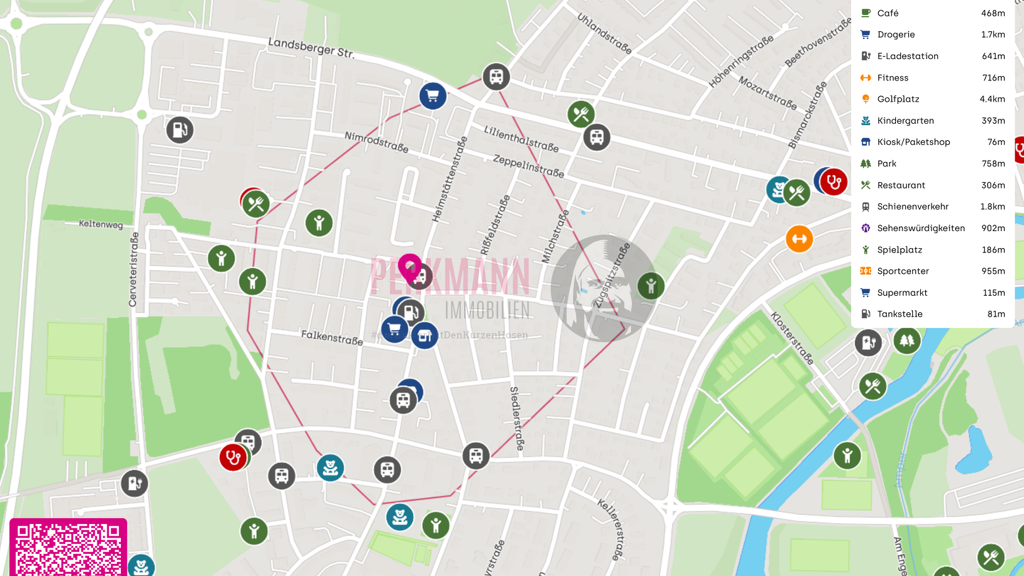The width and height of the screenshot is (1024, 576).
Task: Select Kindergarten entry in the legend
Action: (933, 121)
